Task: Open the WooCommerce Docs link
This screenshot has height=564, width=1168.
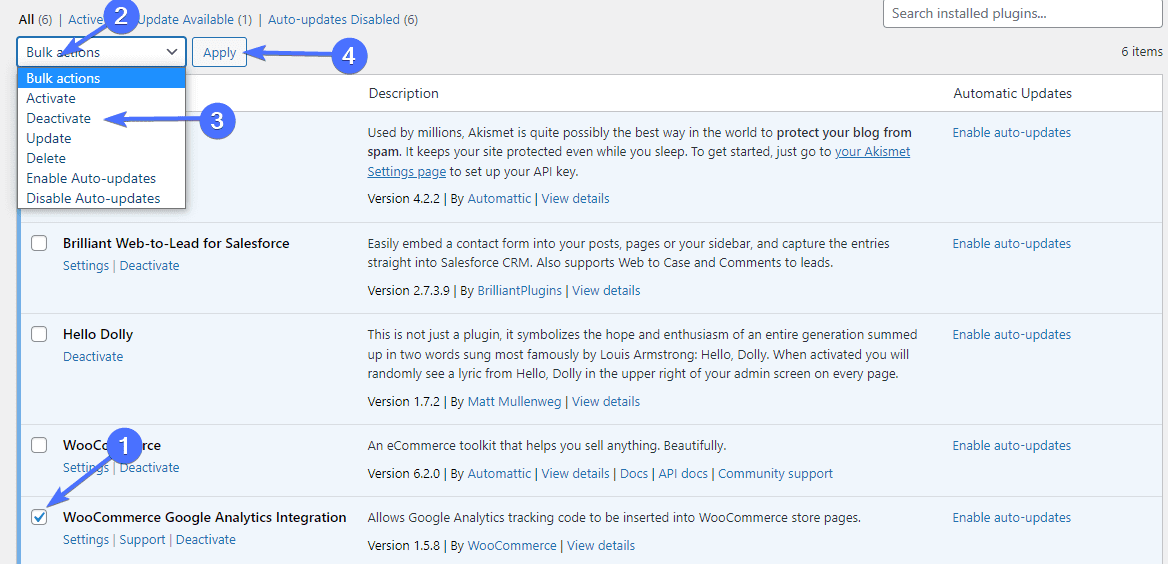Action: point(634,473)
